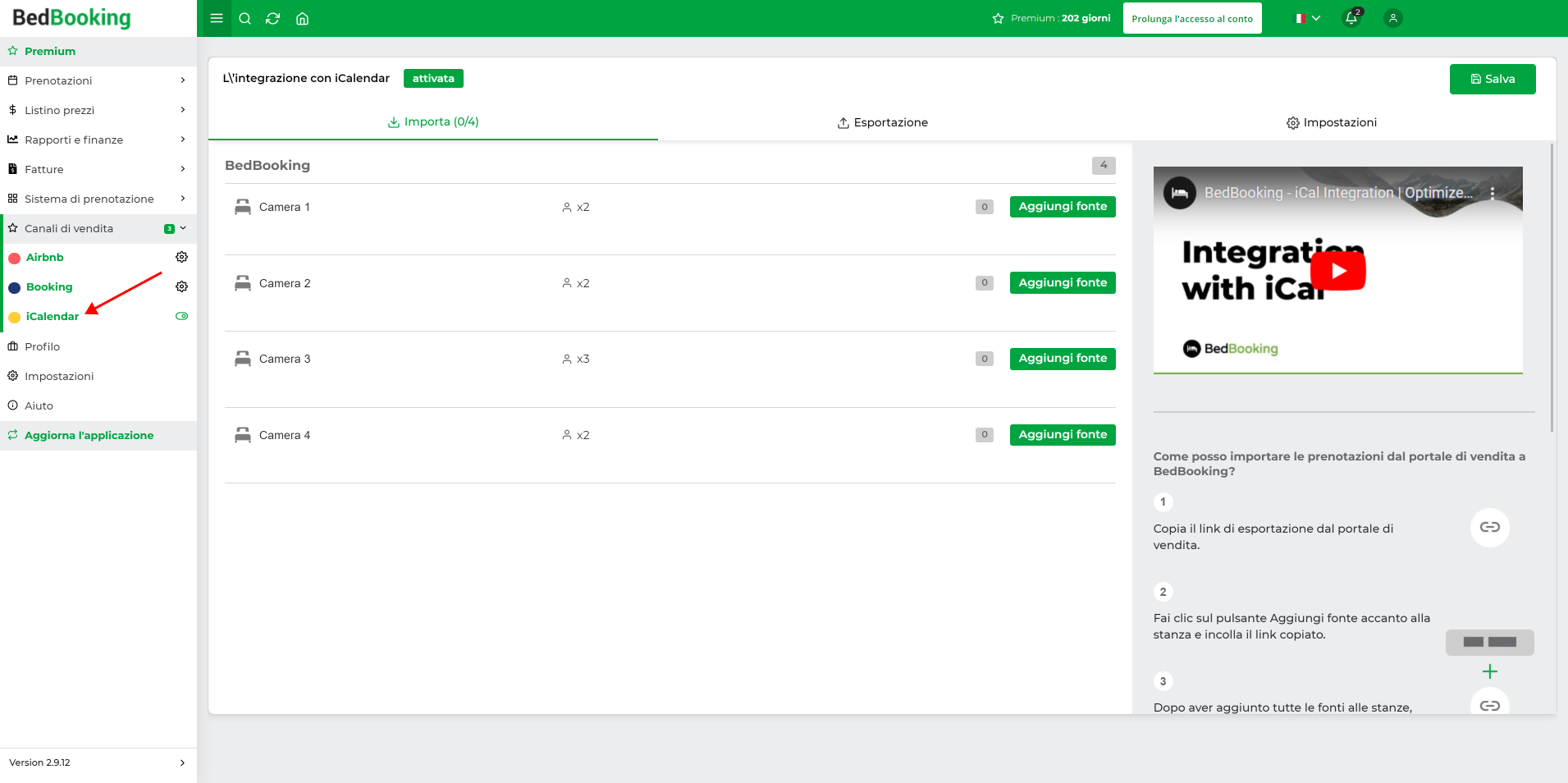1568x783 pixels.
Task: Click the bed icon for Camera 2
Action: 242,283
